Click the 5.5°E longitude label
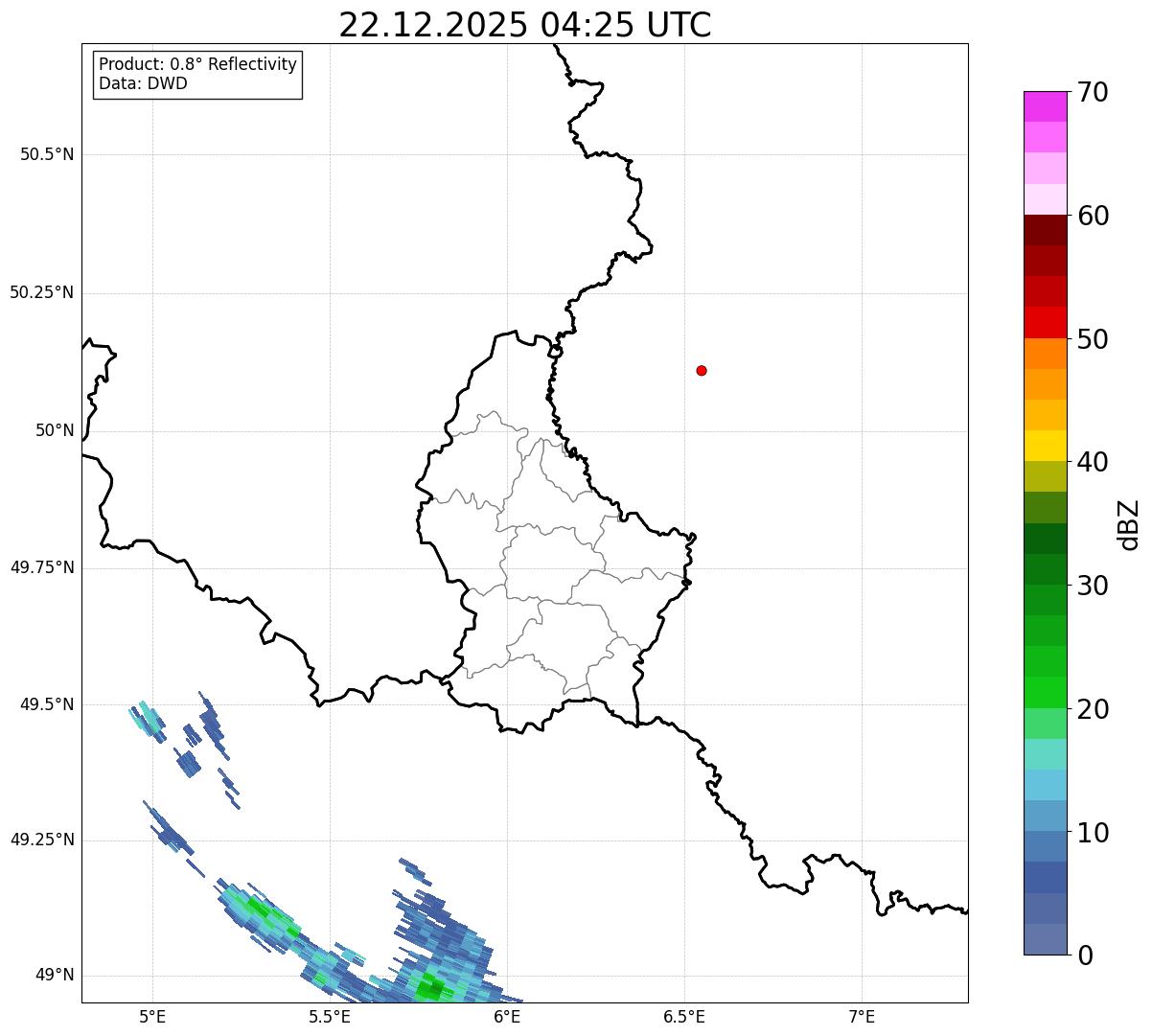 330,1017
